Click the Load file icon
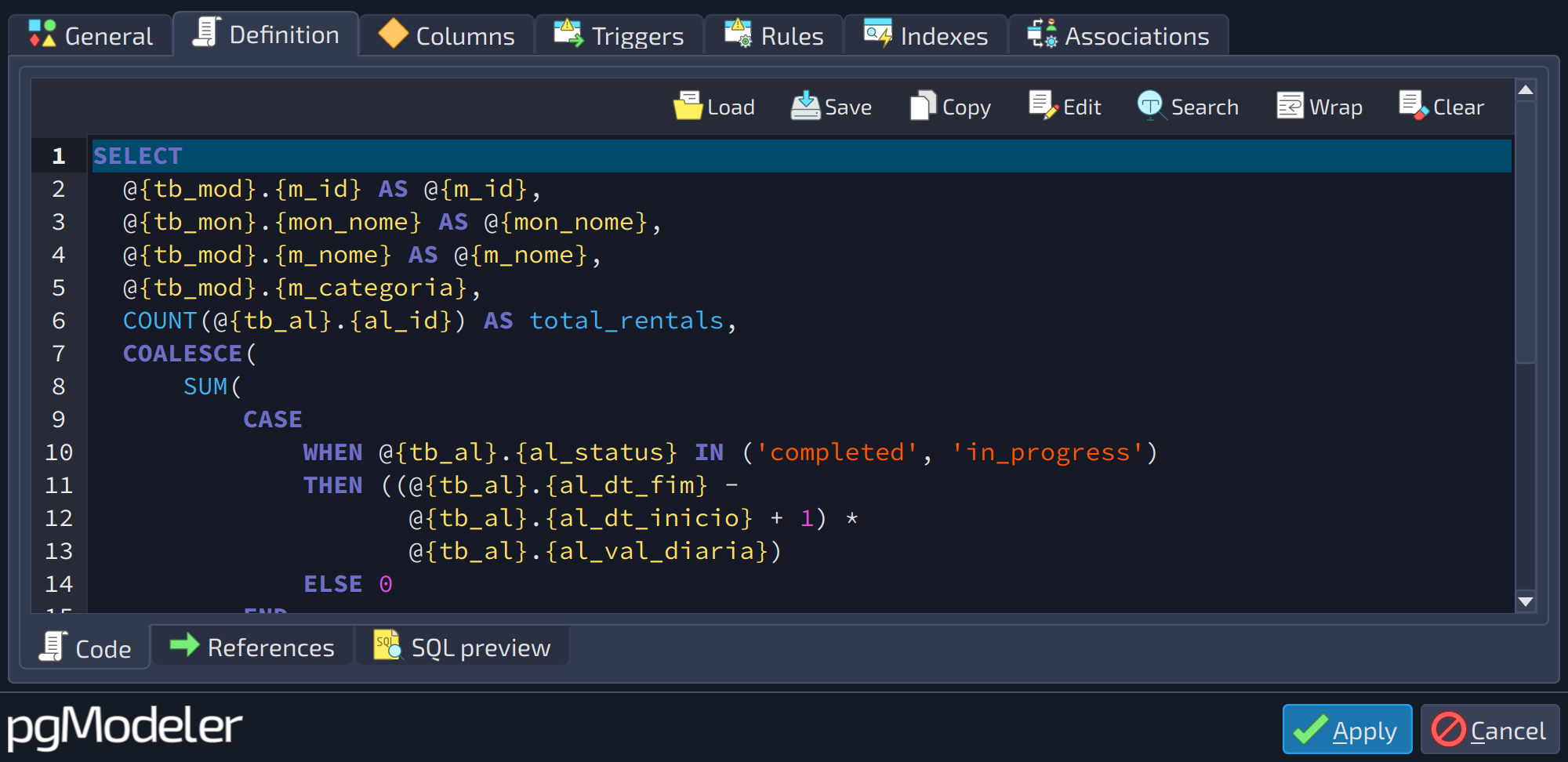This screenshot has width=1568, height=762. pos(688,106)
